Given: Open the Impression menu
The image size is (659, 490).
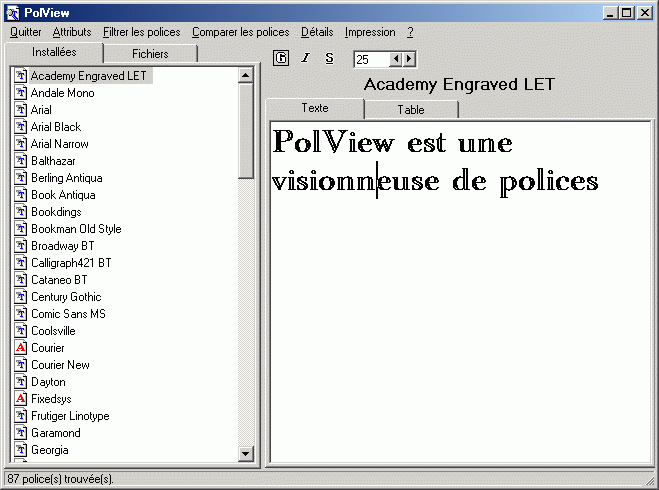Looking at the screenshot, I should (x=370, y=32).
